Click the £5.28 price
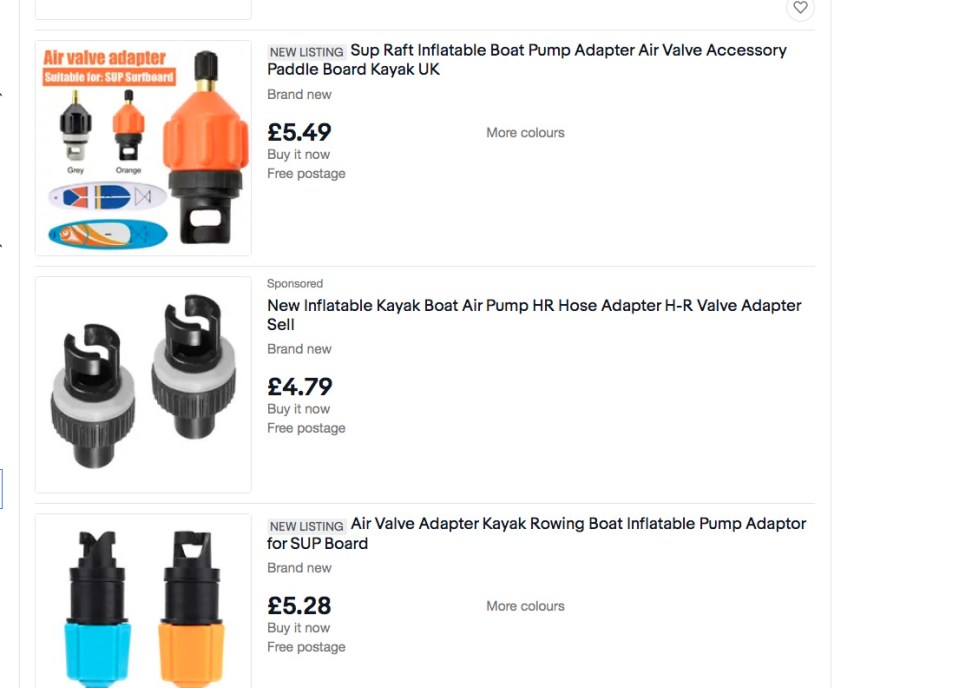This screenshot has height=688, width=959. click(x=299, y=606)
